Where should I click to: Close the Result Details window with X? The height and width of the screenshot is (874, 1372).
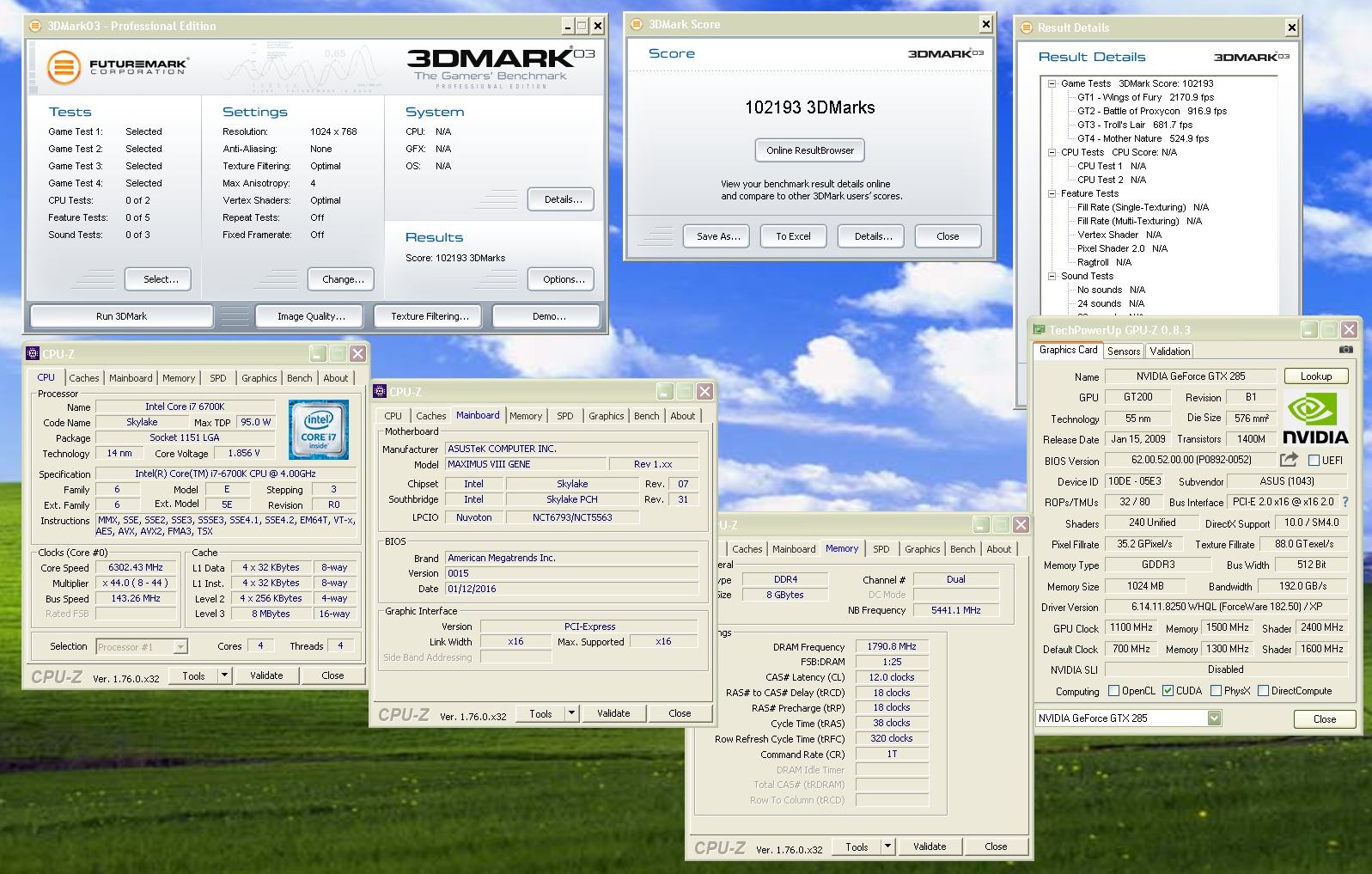click(1291, 28)
